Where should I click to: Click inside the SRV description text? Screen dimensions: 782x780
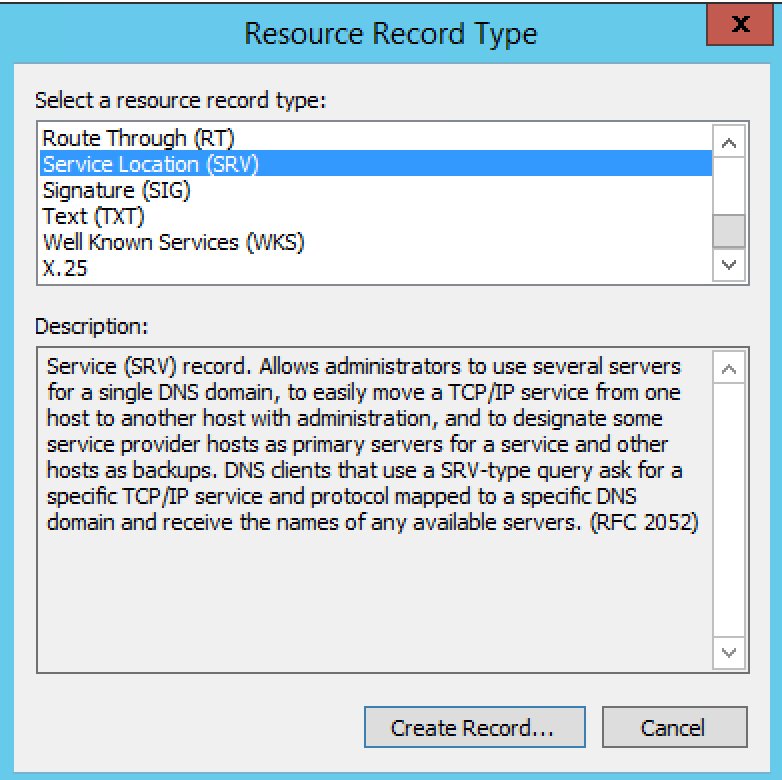372,444
